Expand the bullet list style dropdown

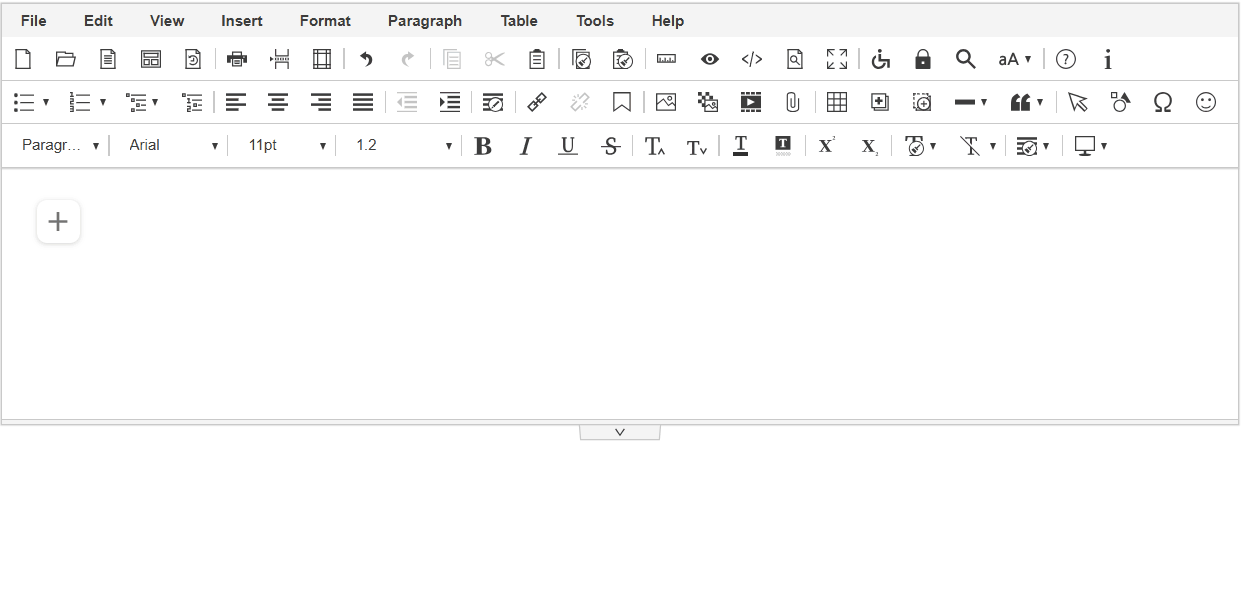(x=46, y=102)
